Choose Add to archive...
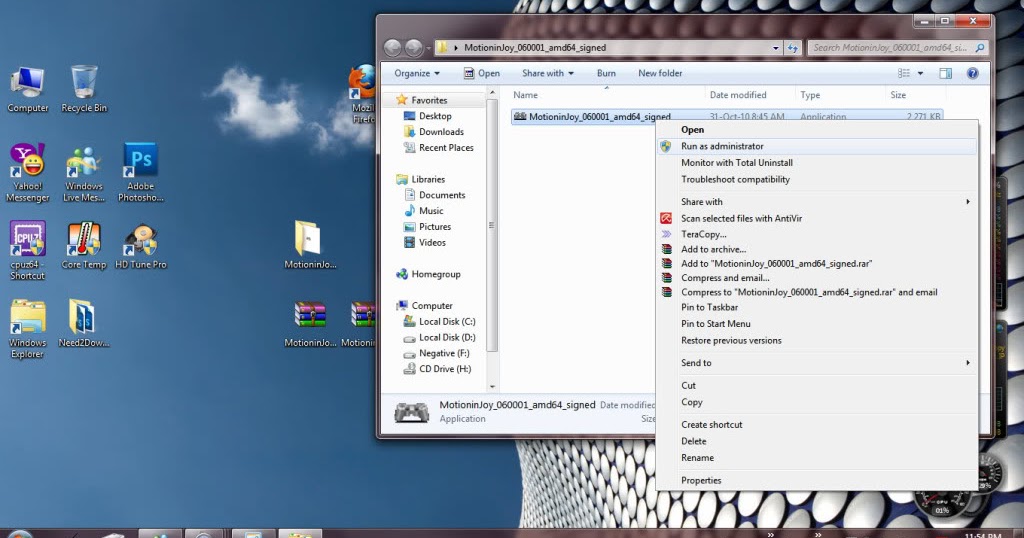The image size is (1024, 538). pyautogui.click(x=818, y=249)
